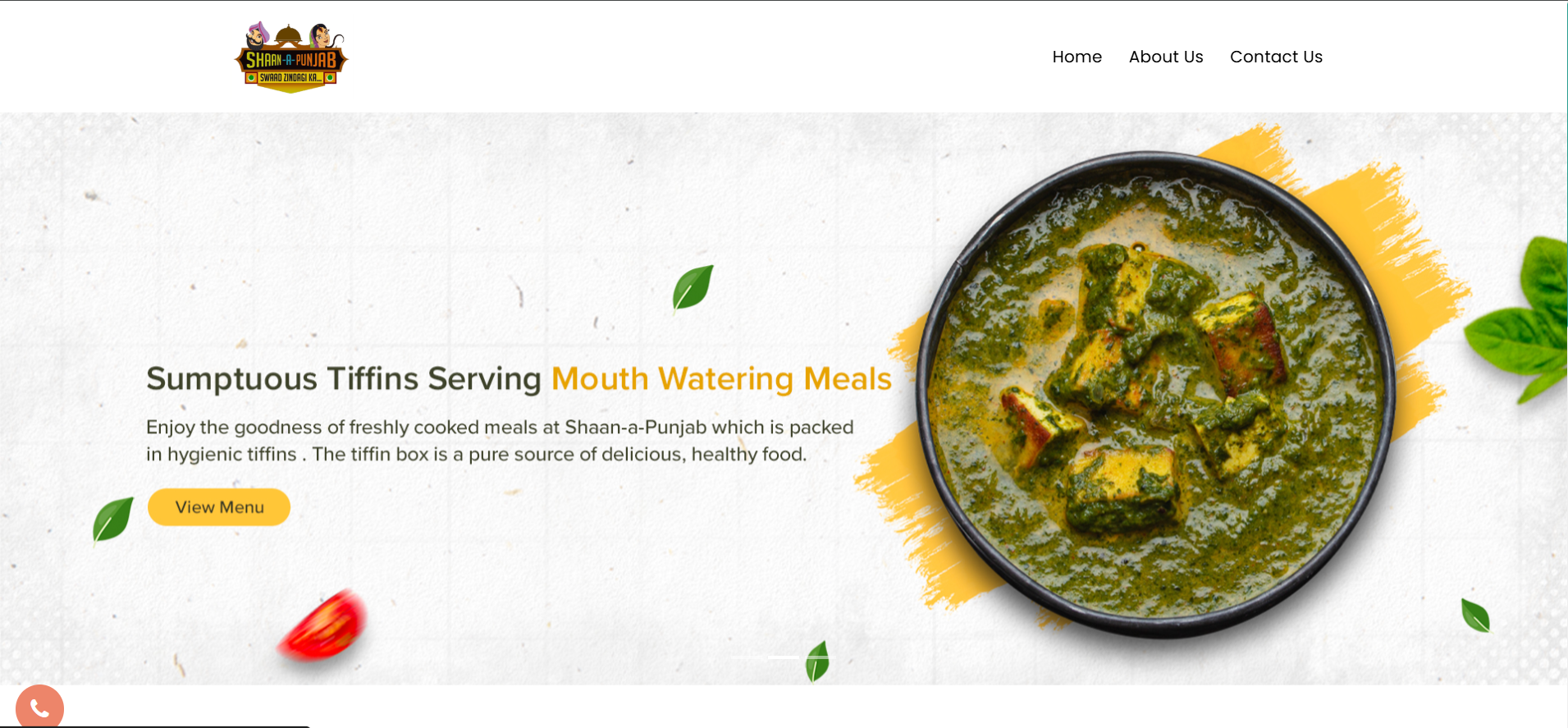
Task: Click the Shaan-a-Punjab logo
Action: click(x=291, y=57)
